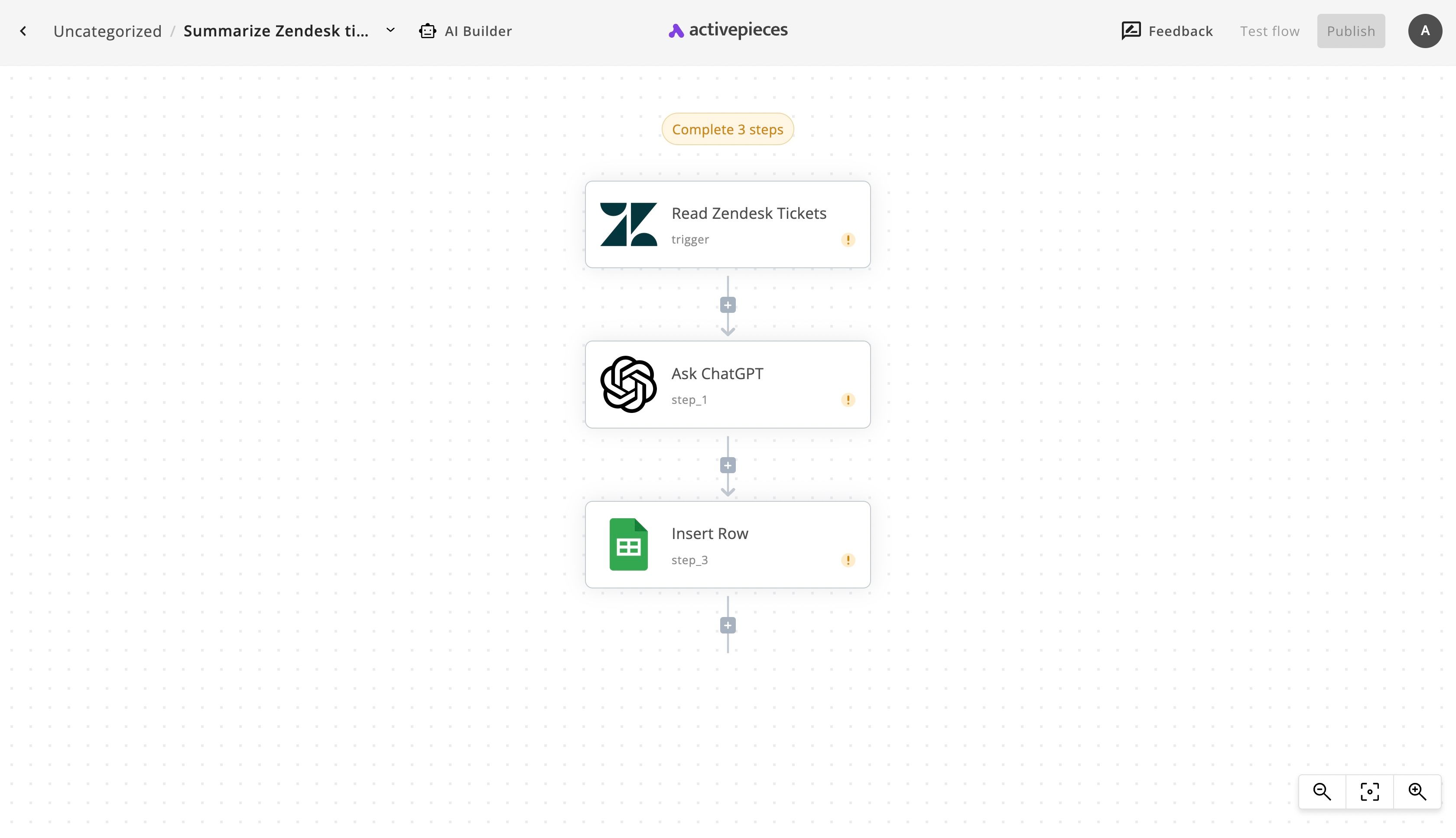Select the Insert Row step
1456x838 pixels.
(728, 545)
